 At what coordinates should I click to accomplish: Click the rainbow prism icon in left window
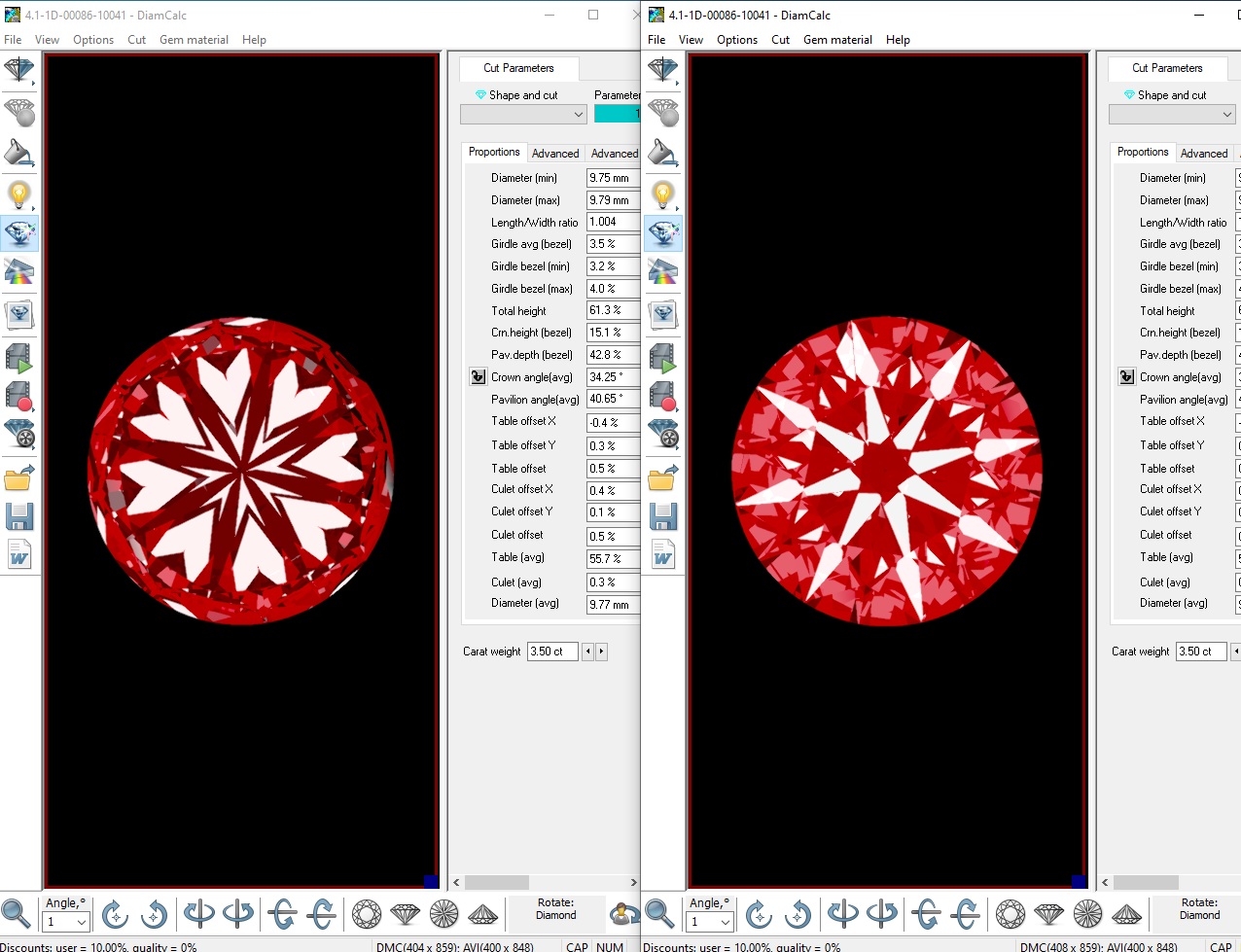pyautogui.click(x=19, y=272)
